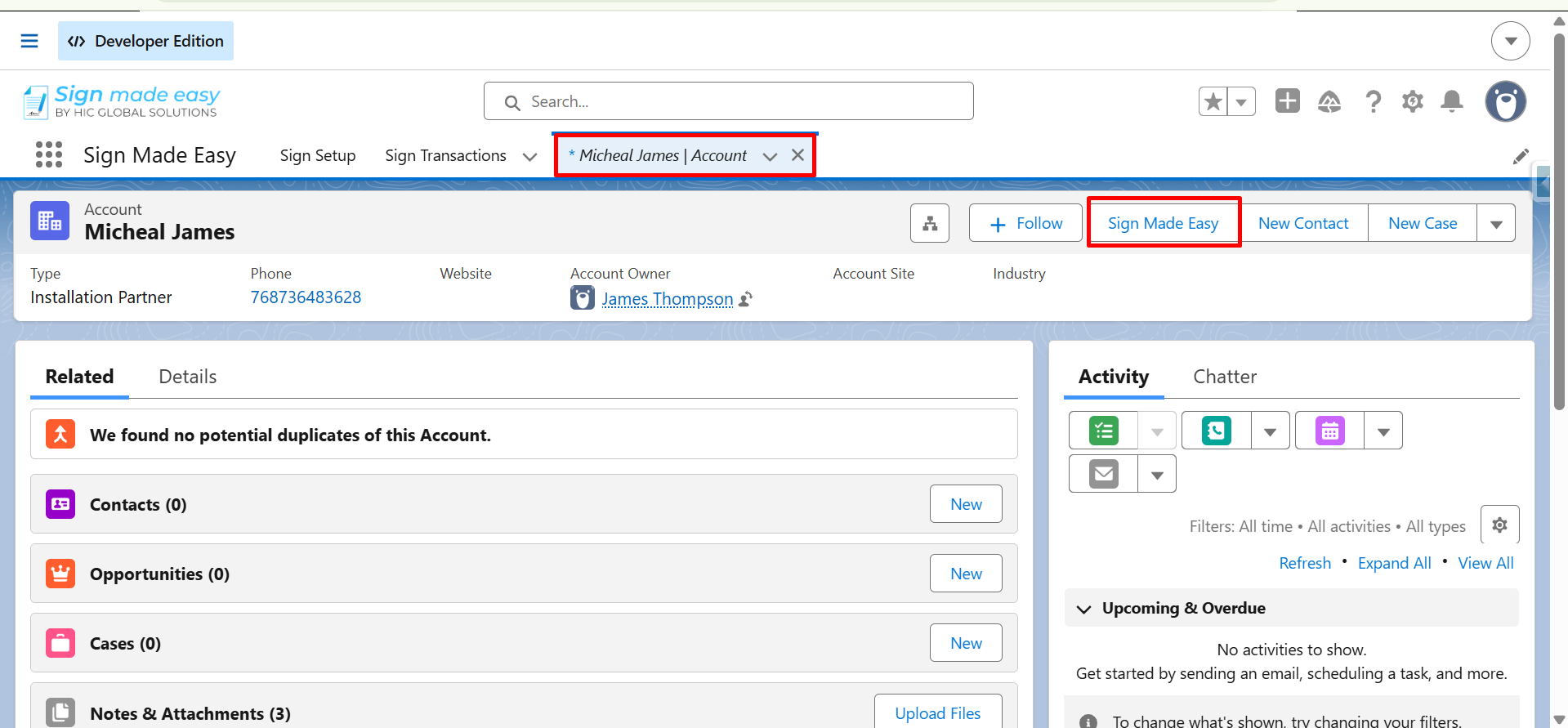1568x728 pixels.
Task: Open the Help question mark icon
Action: pyautogui.click(x=1373, y=101)
